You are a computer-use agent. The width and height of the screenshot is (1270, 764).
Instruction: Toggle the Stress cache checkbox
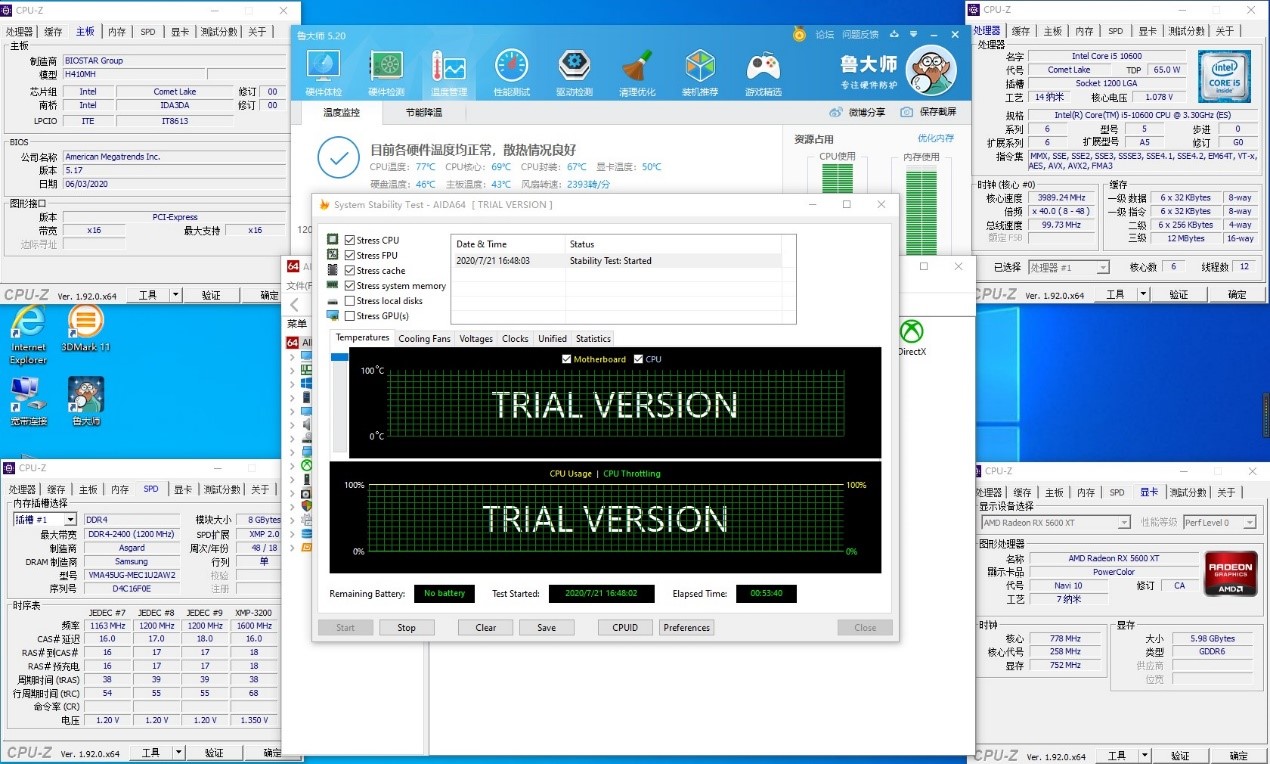(x=350, y=270)
